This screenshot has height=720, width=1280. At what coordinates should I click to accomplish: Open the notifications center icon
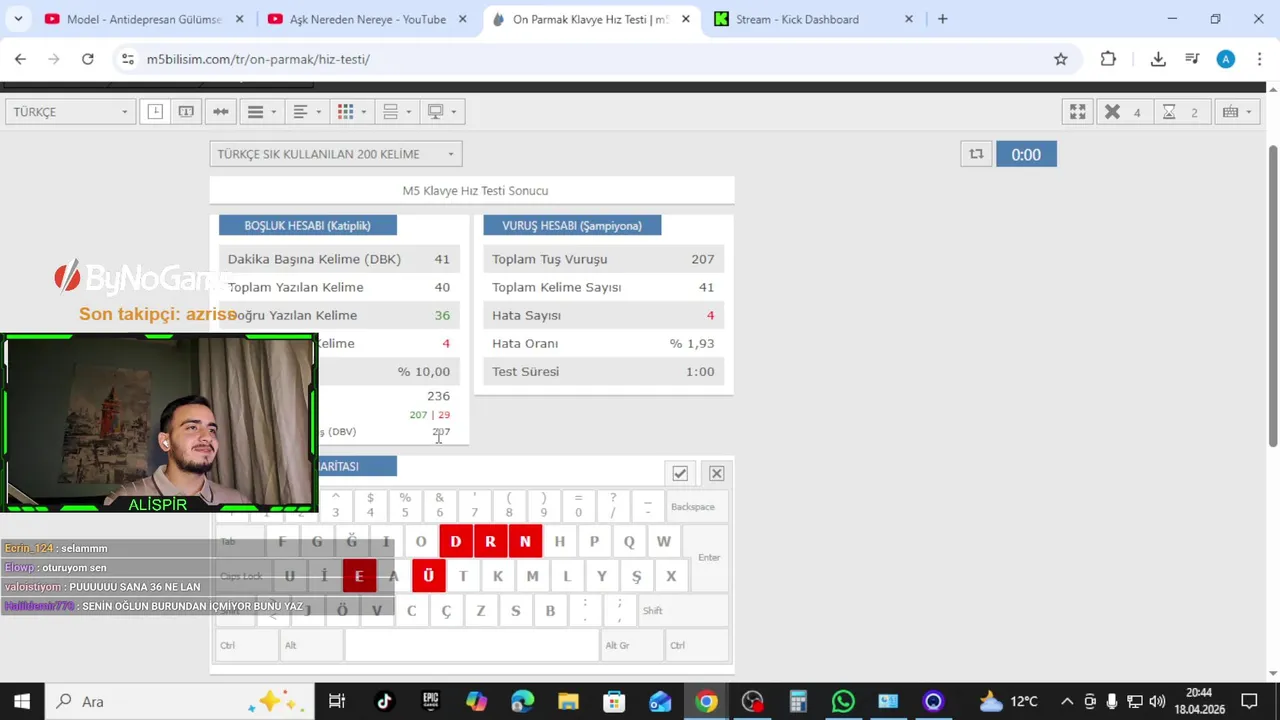(x=1249, y=701)
